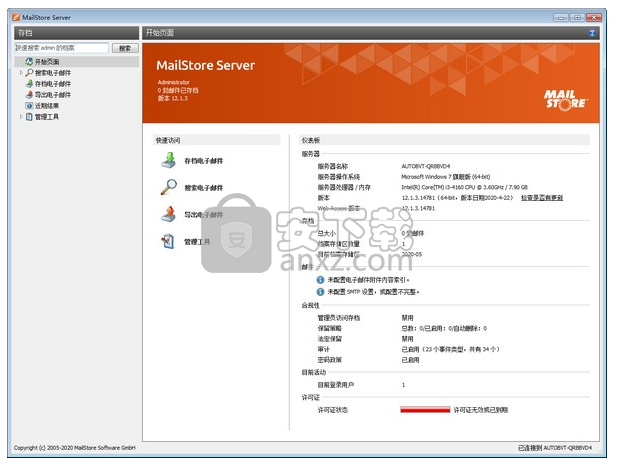Click the large magnifying glass quick-access icon
Viewport: 618px width, 469px height.
point(169,187)
